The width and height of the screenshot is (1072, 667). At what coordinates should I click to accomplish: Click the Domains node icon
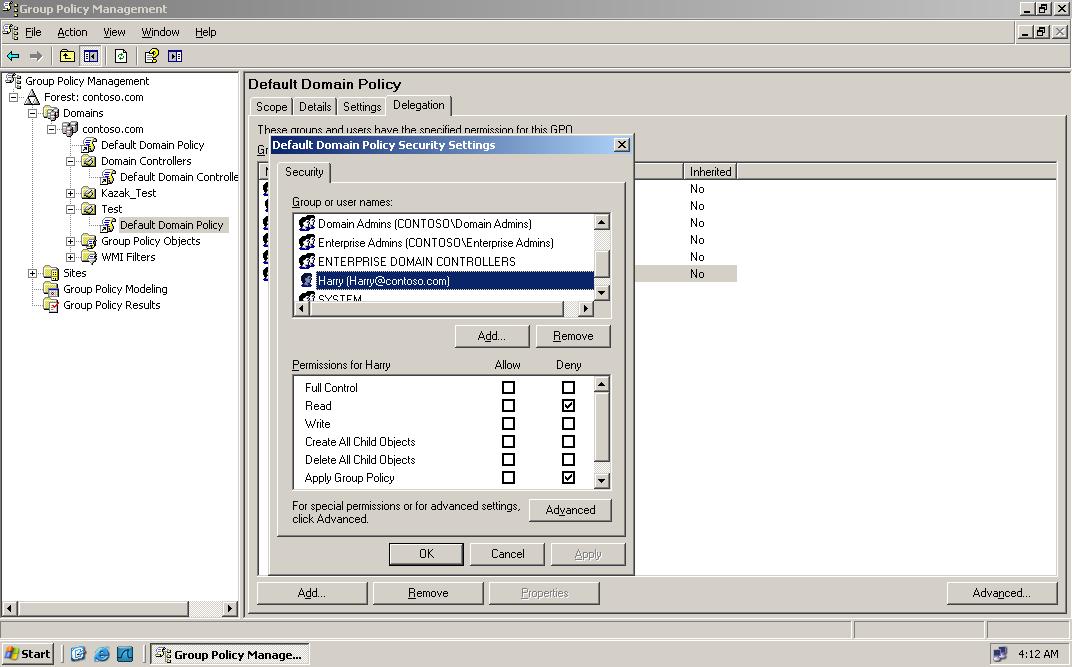pyautogui.click(x=51, y=113)
